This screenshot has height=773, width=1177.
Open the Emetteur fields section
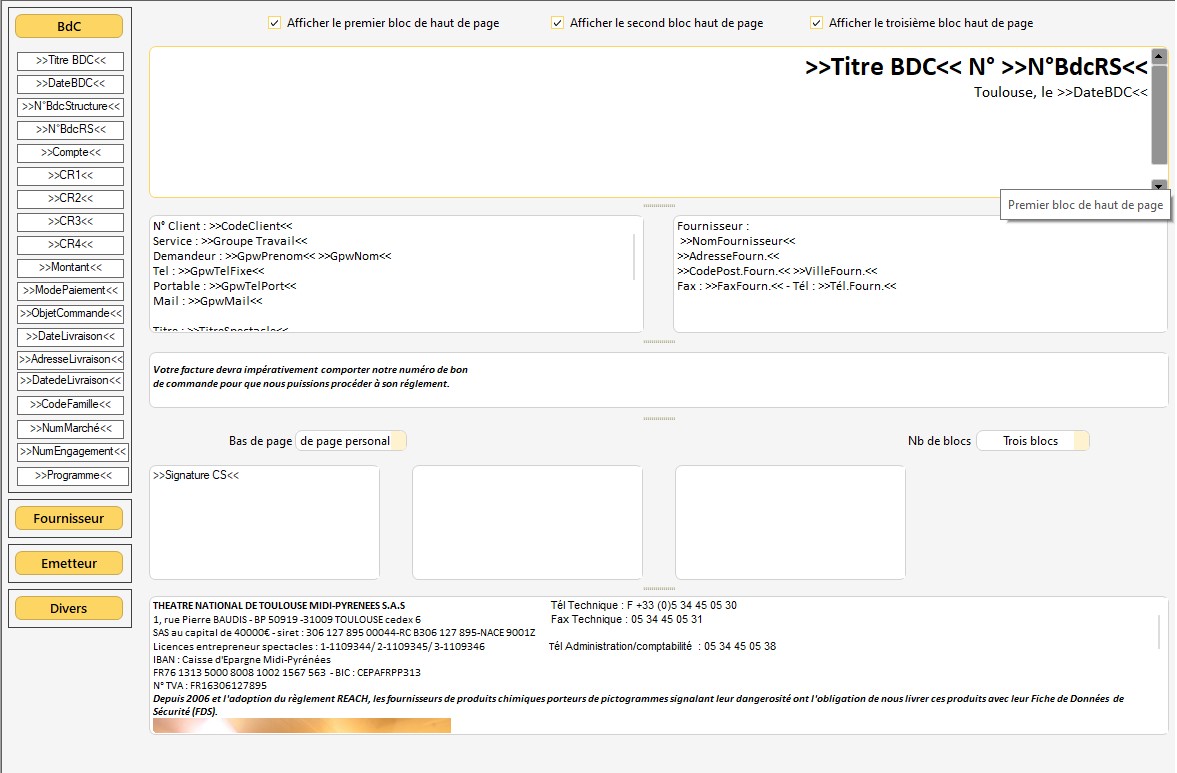pyautogui.click(x=69, y=563)
